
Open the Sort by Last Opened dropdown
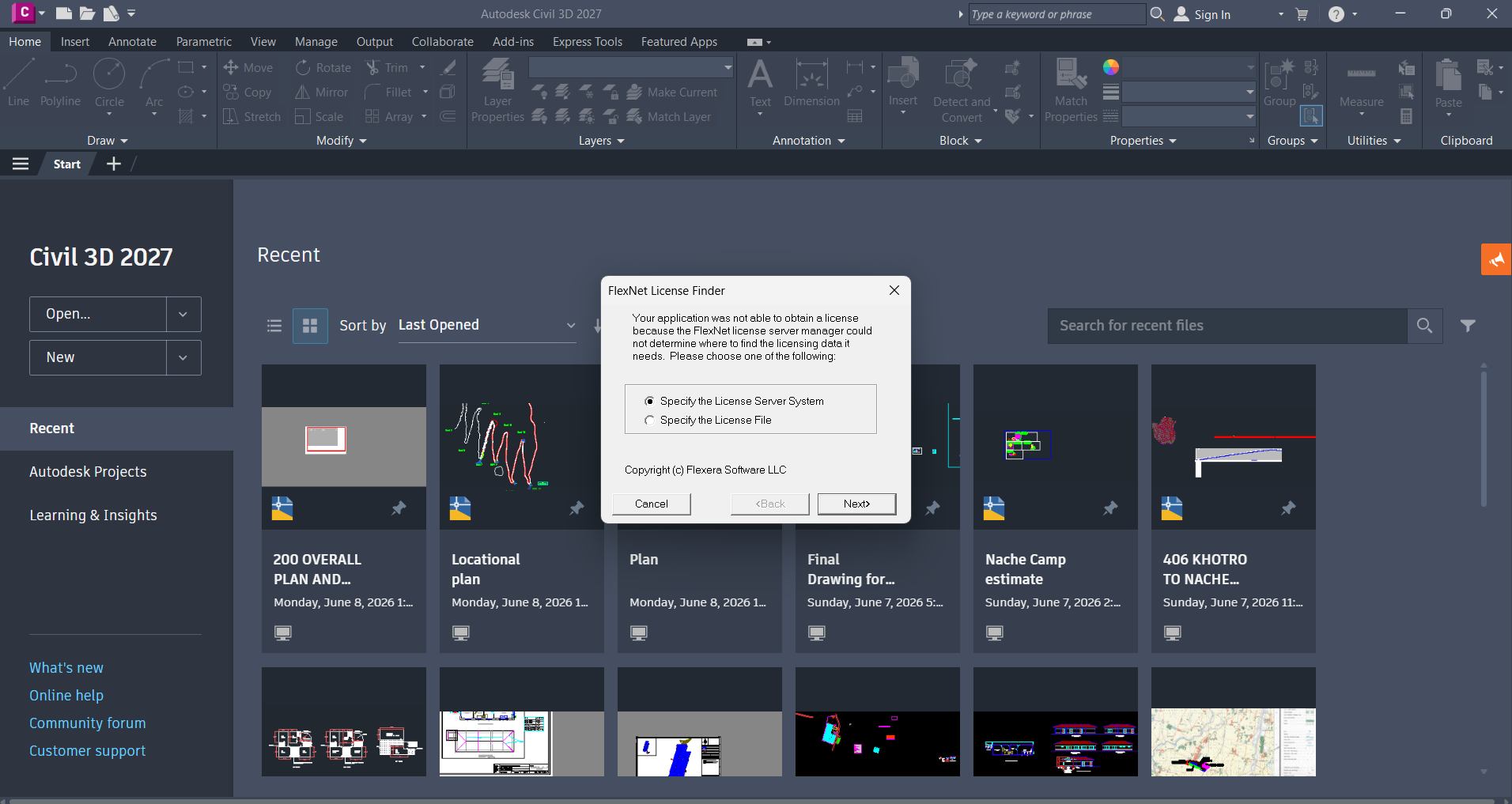[x=486, y=325]
